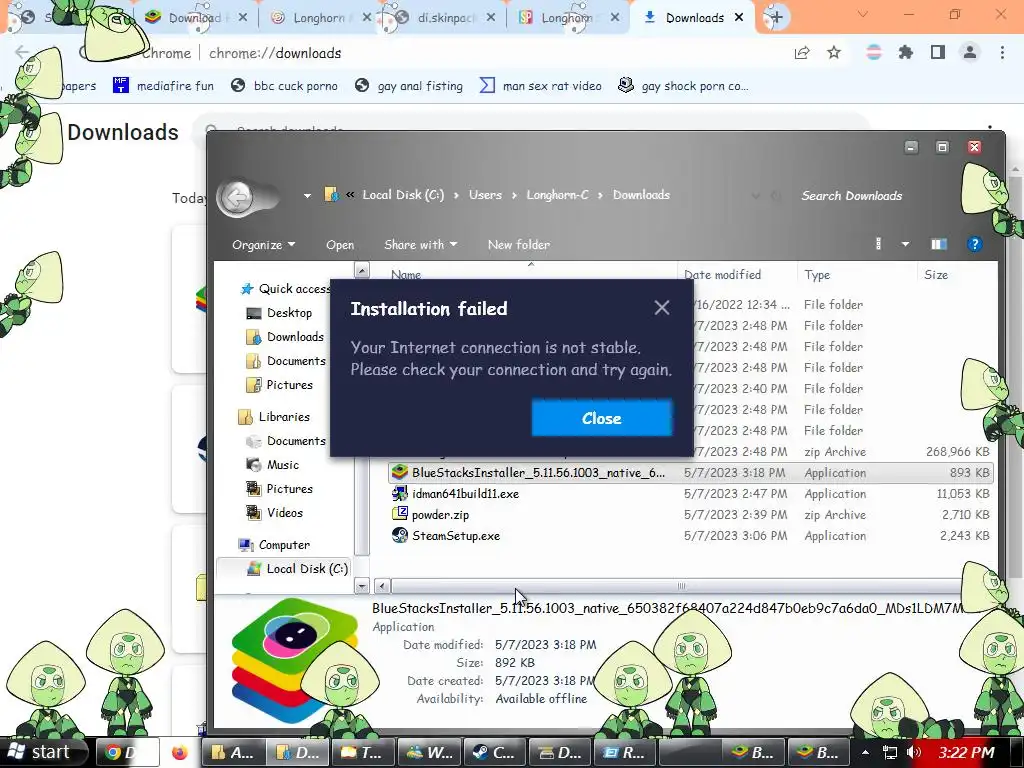Open Firefox from the taskbar

tap(180, 752)
